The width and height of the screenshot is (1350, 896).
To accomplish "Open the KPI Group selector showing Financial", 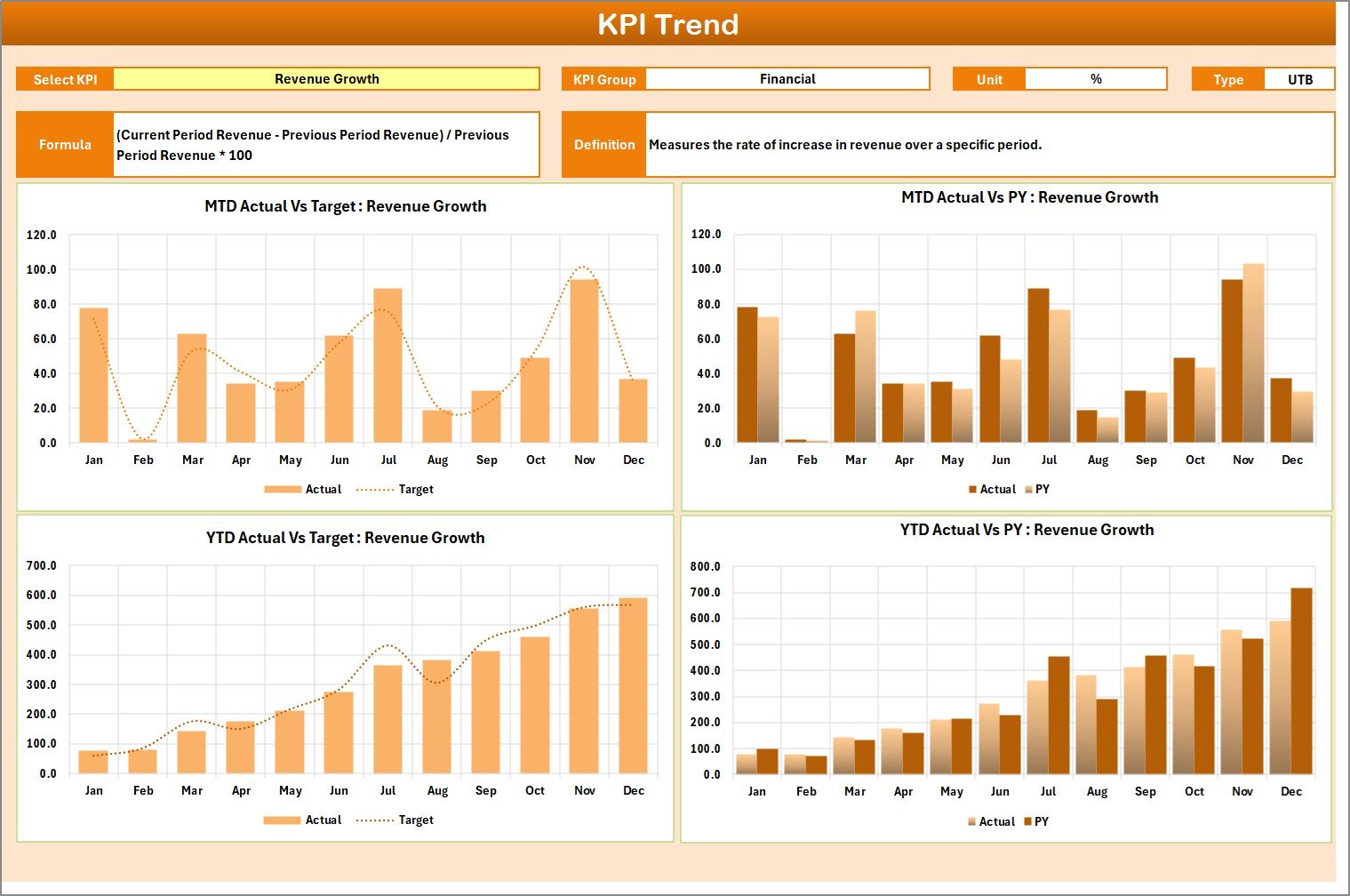I will coord(787,78).
